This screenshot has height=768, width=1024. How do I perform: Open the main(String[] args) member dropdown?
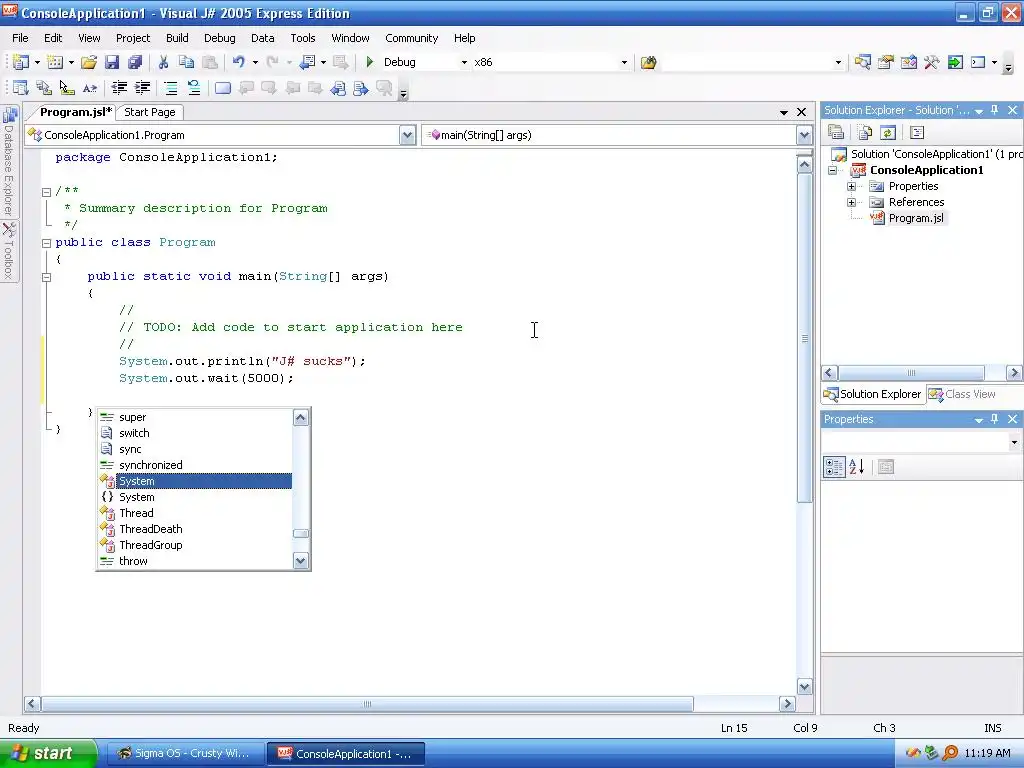tap(804, 135)
